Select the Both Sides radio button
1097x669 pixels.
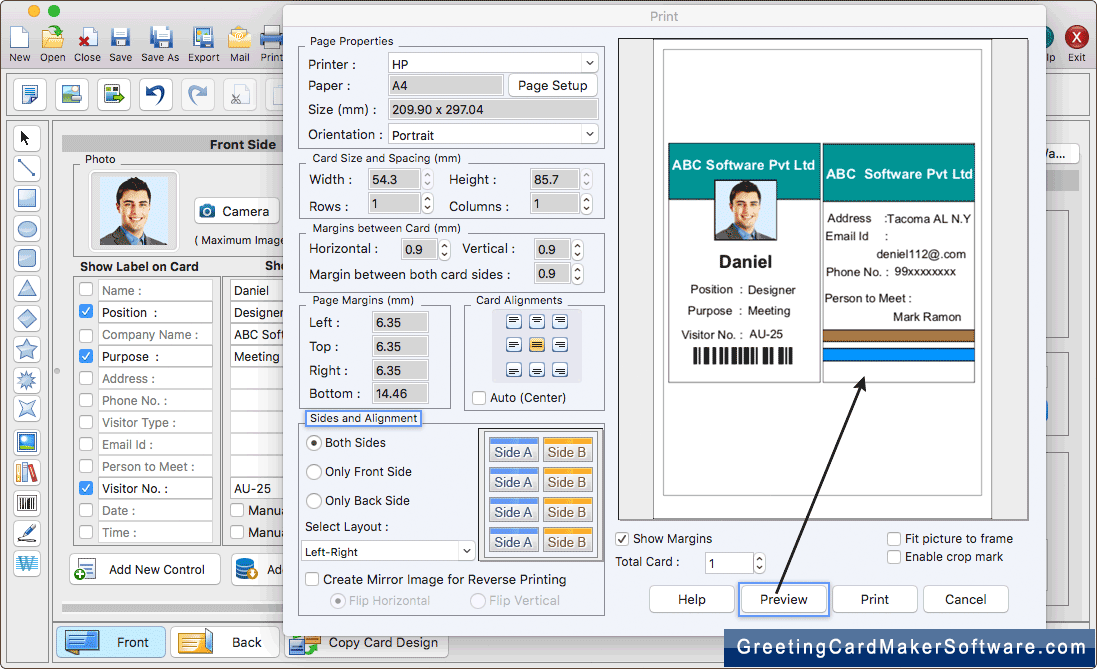coord(314,443)
